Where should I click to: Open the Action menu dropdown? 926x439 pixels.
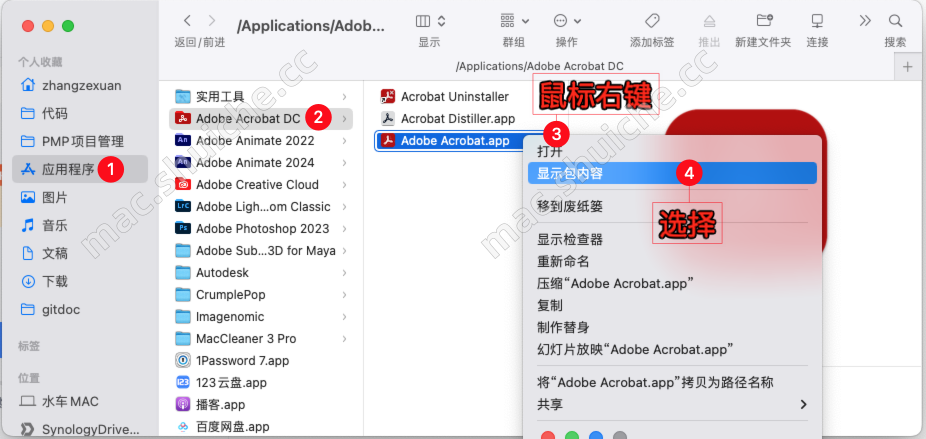(566, 21)
